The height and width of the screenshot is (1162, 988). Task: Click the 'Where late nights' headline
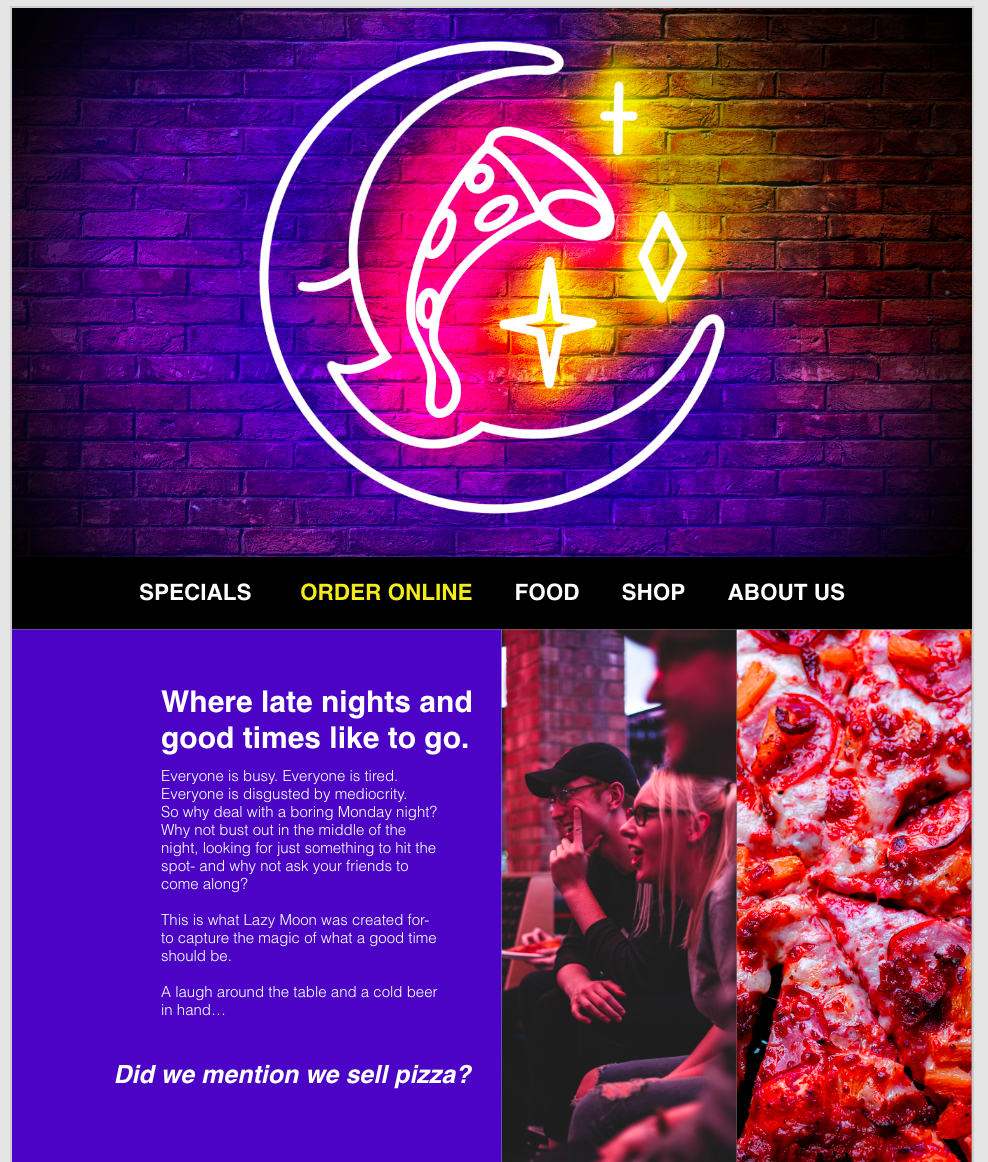coord(316,720)
